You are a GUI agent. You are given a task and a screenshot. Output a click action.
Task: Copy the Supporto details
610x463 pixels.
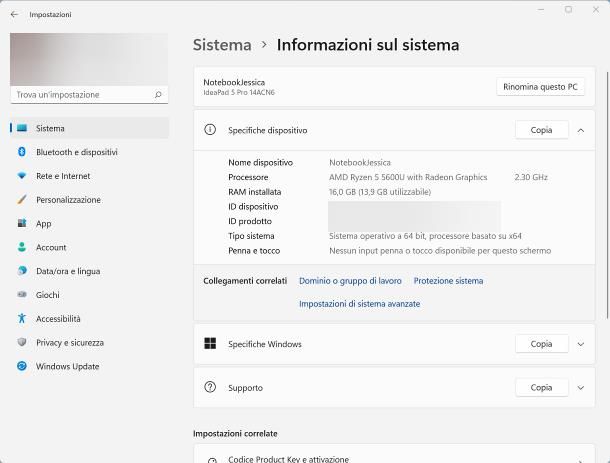pos(542,388)
